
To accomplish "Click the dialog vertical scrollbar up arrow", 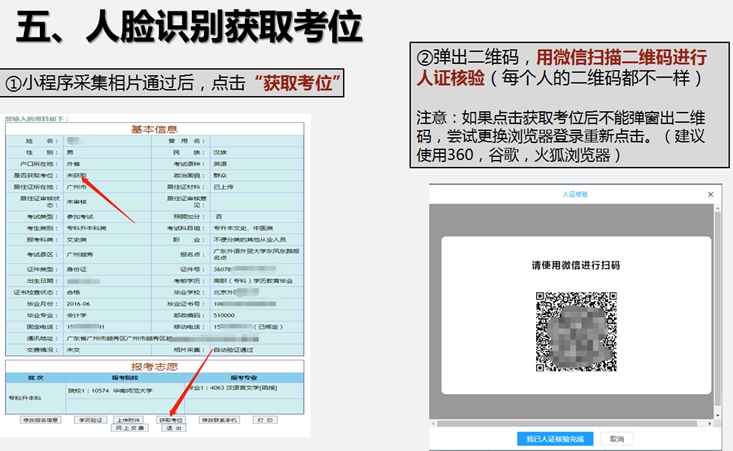I will point(718,208).
